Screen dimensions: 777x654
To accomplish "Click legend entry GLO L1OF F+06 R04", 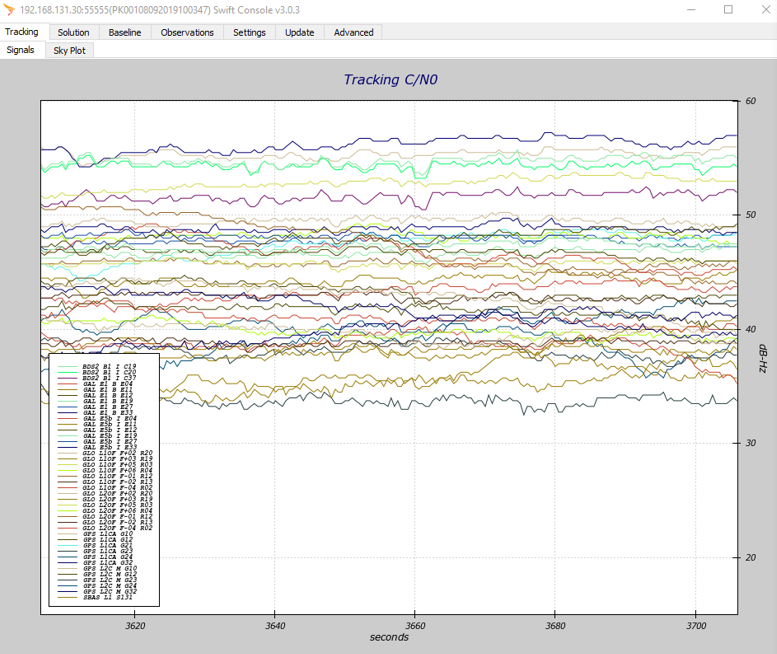I will pos(105,470).
